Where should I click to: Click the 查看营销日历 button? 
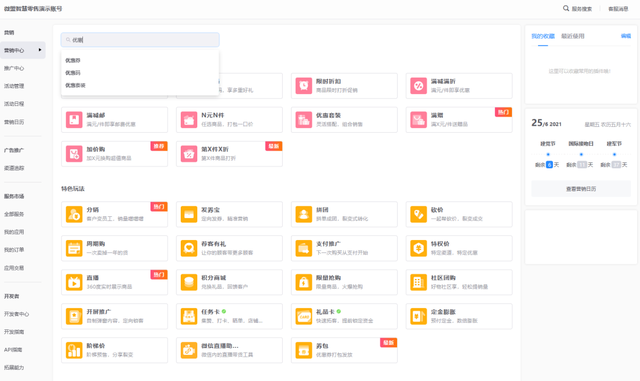pyautogui.click(x=581, y=189)
